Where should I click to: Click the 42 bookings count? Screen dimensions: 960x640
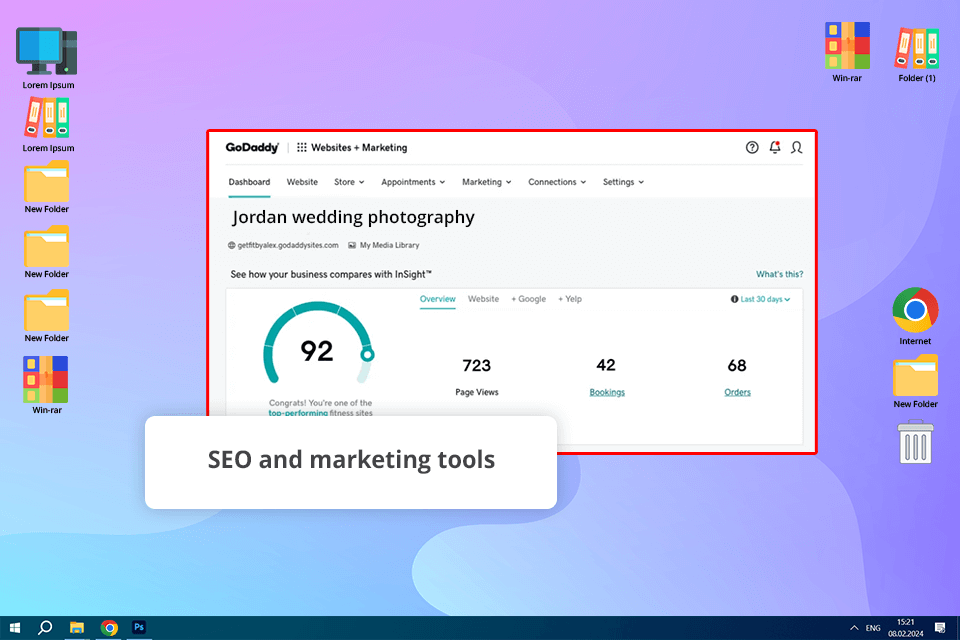(606, 365)
